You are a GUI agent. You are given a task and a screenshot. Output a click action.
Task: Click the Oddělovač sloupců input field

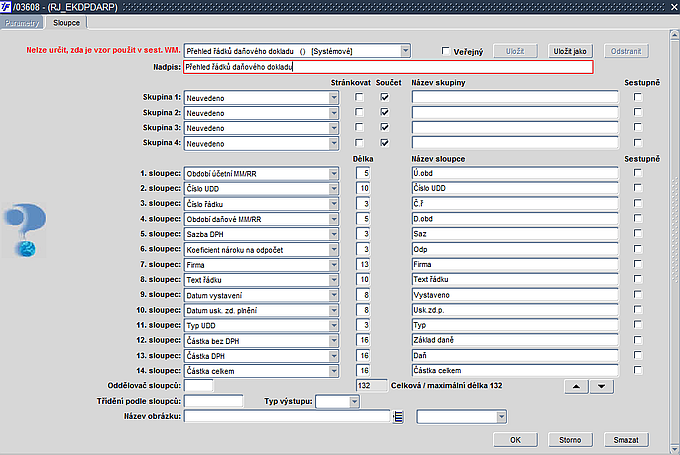coord(199,385)
